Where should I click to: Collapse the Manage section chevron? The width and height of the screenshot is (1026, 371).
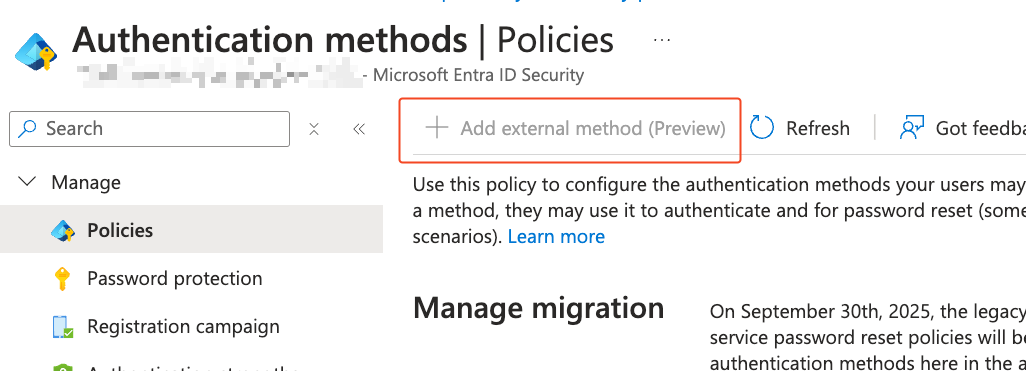[x=27, y=182]
